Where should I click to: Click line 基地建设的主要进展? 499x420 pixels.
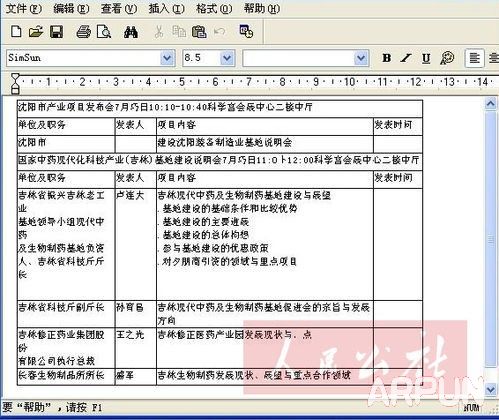[206, 222]
